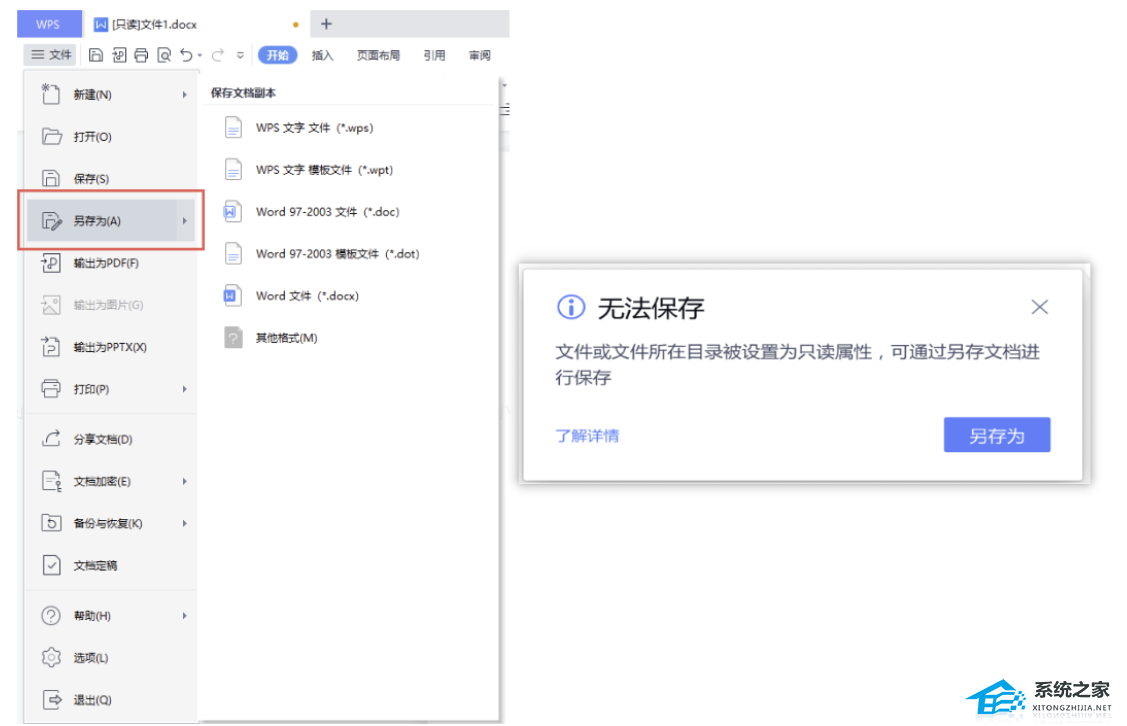Click the lock document icon beside 文档加密(E)
1127x726 pixels.
click(51, 481)
